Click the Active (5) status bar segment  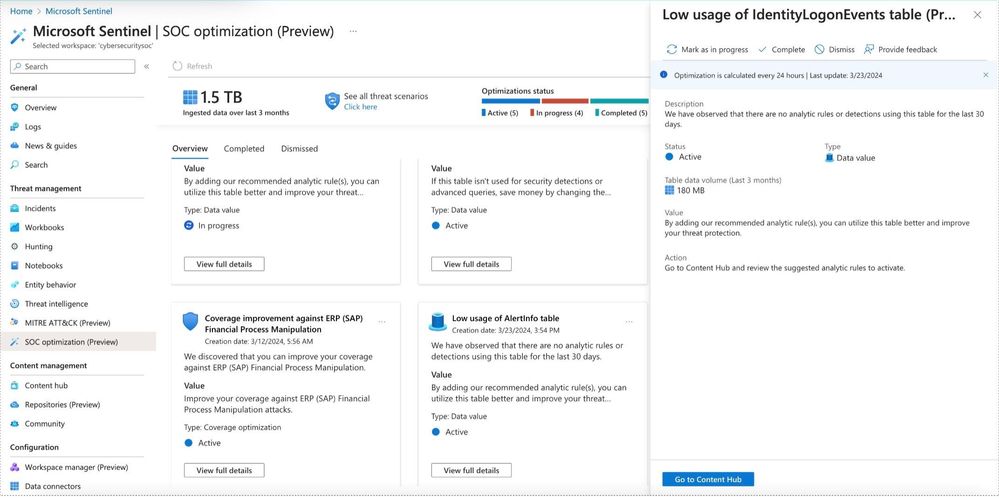click(x=511, y=101)
